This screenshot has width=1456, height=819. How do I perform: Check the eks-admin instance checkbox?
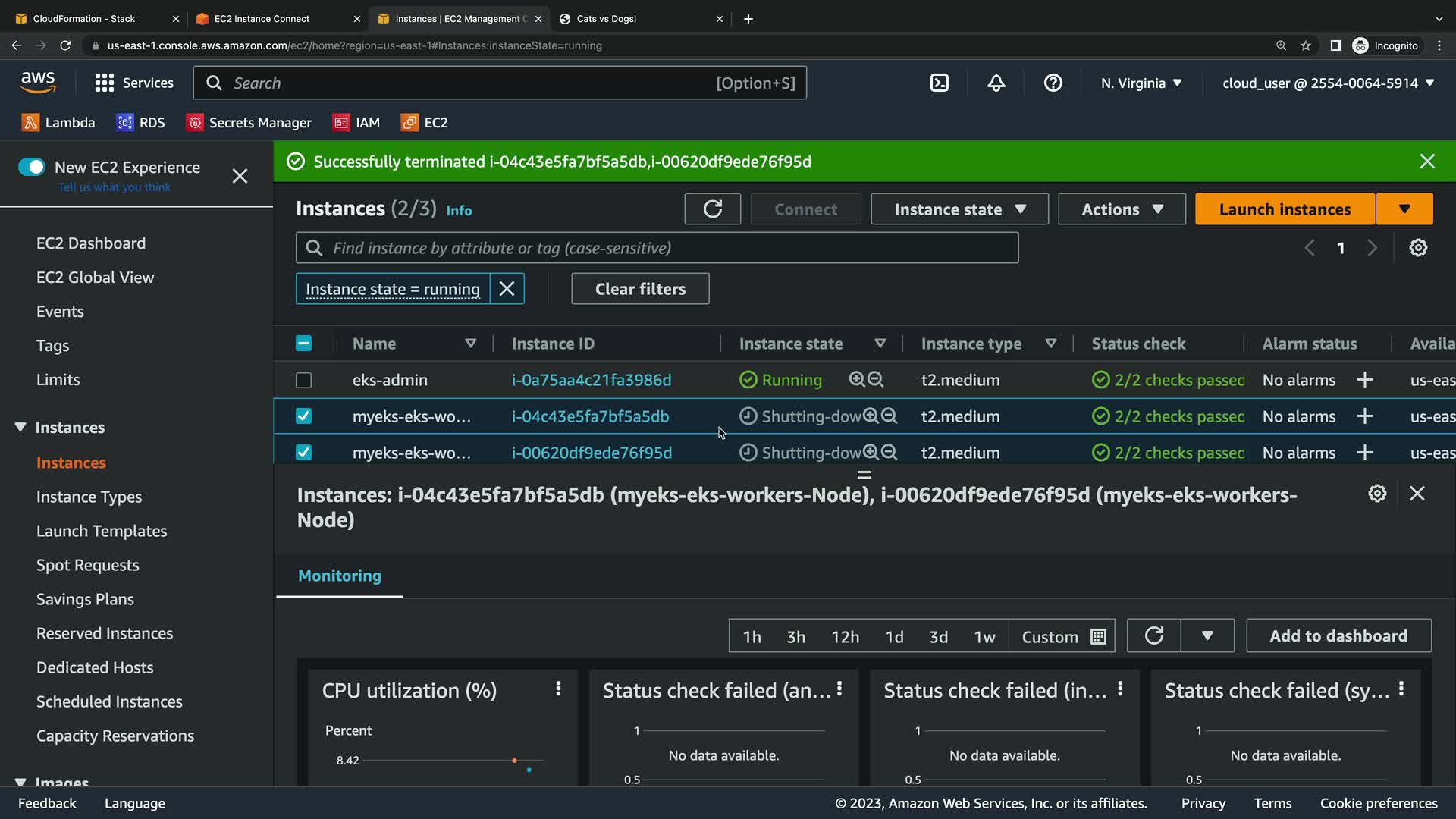point(303,380)
